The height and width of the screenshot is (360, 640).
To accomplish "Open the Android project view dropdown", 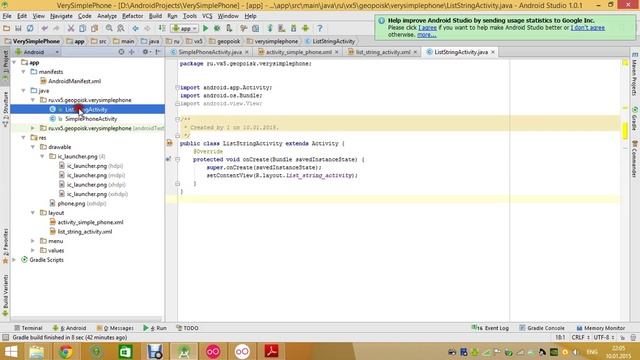I will pyautogui.click(x=37, y=52).
